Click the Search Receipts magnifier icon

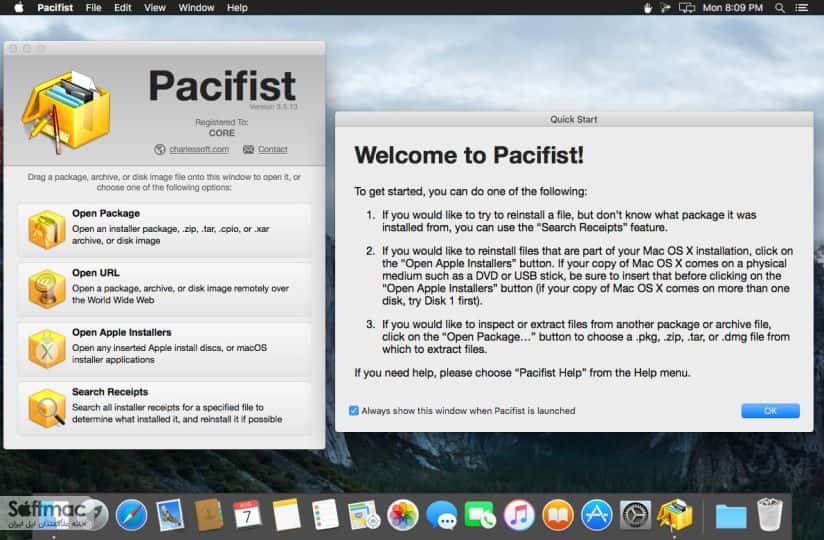point(47,408)
